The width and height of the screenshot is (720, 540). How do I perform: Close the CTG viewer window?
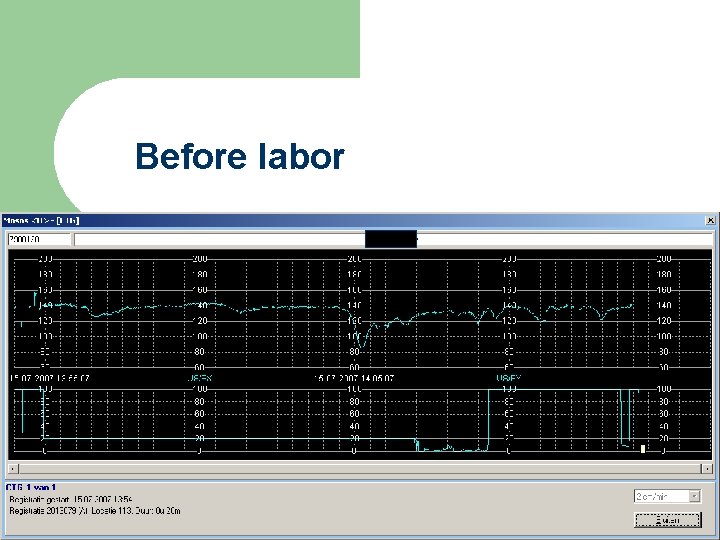[x=710, y=220]
